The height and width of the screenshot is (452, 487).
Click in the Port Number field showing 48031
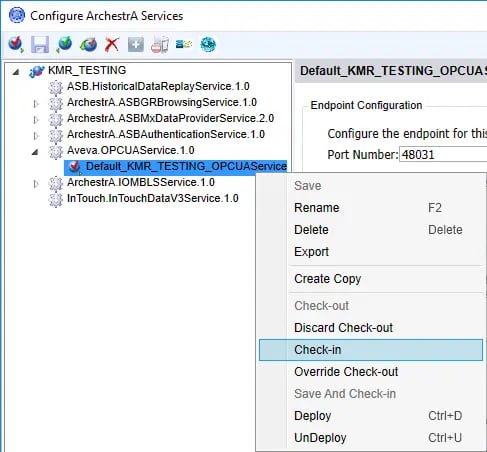pos(443,154)
